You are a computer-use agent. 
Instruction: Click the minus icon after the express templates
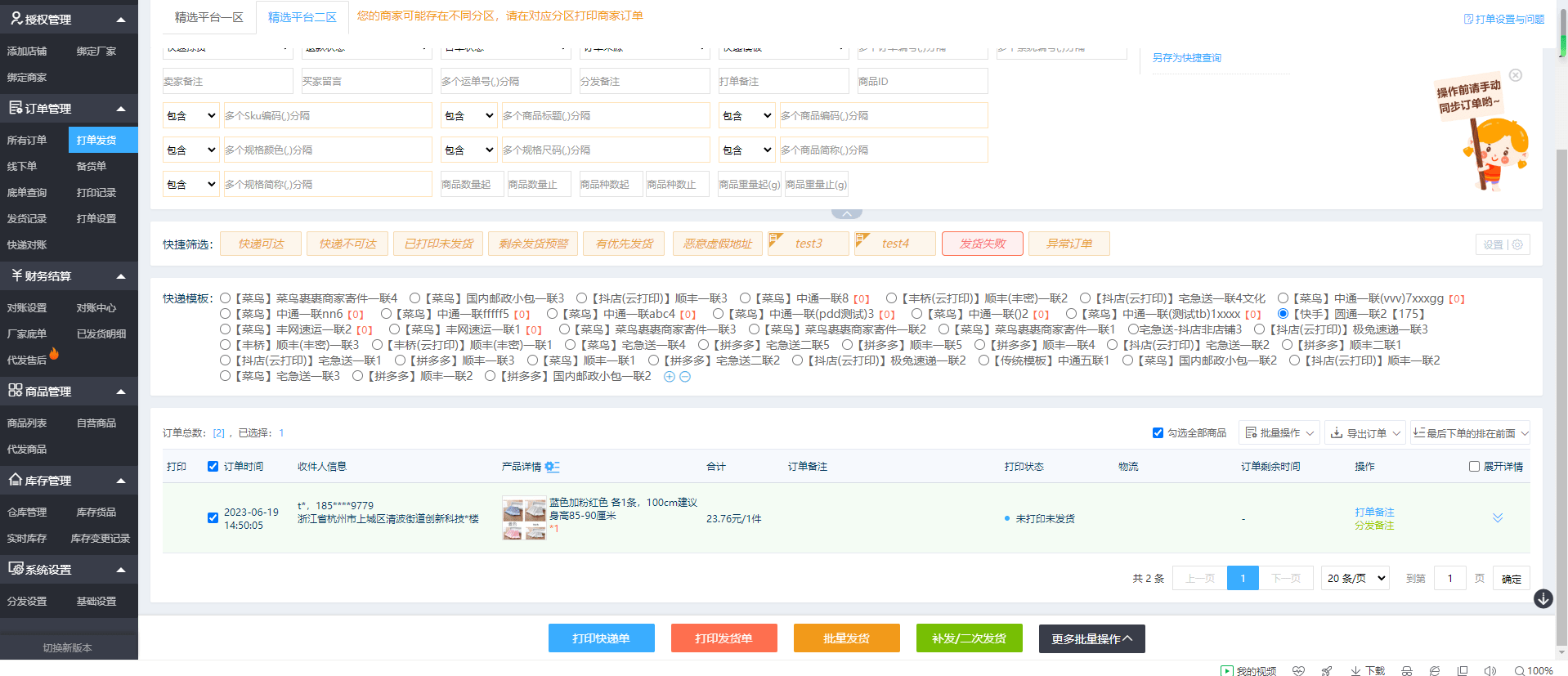click(685, 377)
